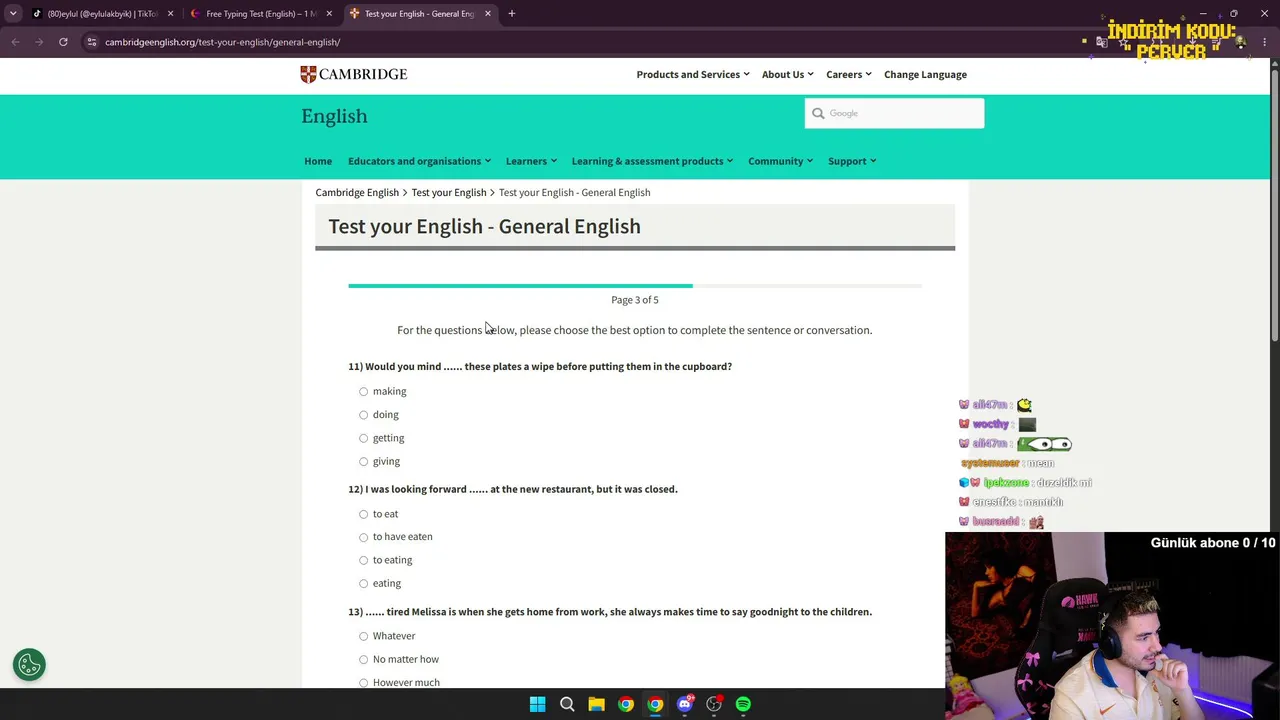Click Change Language in the top menu
Viewport: 1280px width, 720px height.
[x=925, y=74]
